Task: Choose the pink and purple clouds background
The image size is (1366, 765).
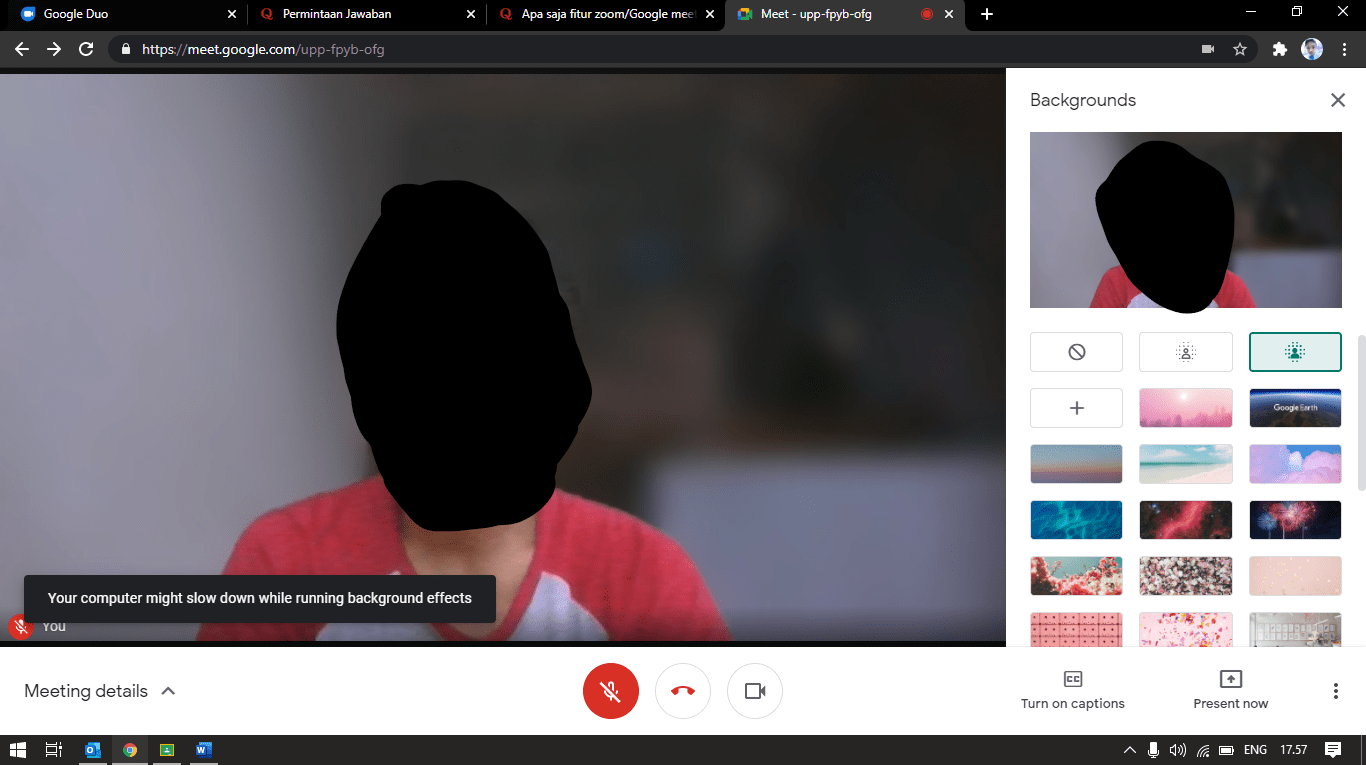Action: [x=1295, y=464]
